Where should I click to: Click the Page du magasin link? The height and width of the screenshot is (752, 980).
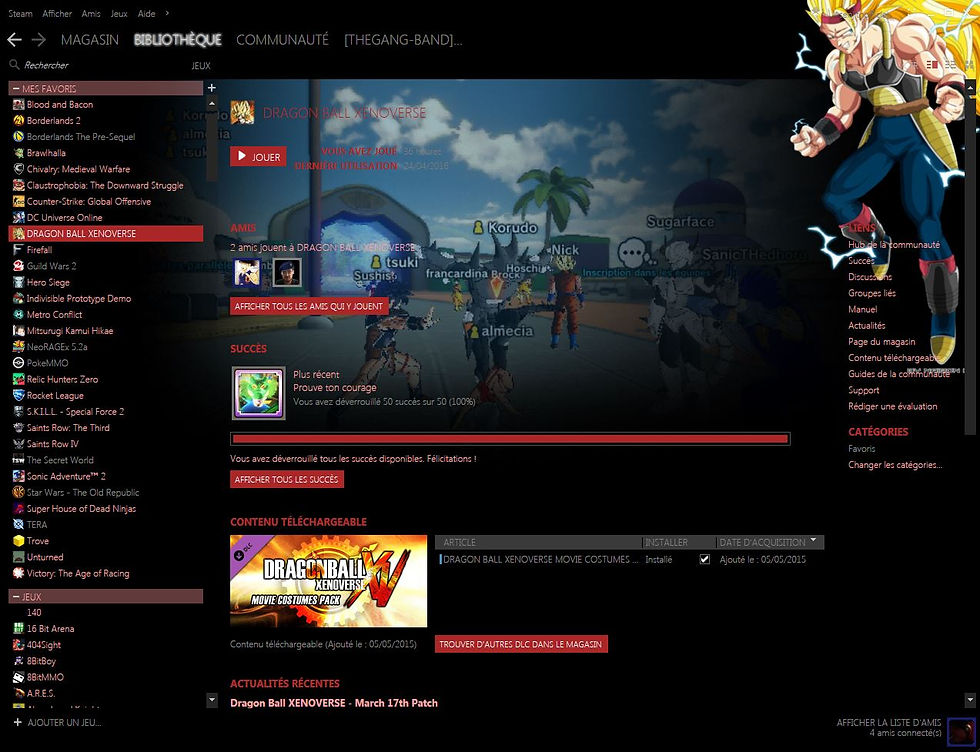[881, 341]
